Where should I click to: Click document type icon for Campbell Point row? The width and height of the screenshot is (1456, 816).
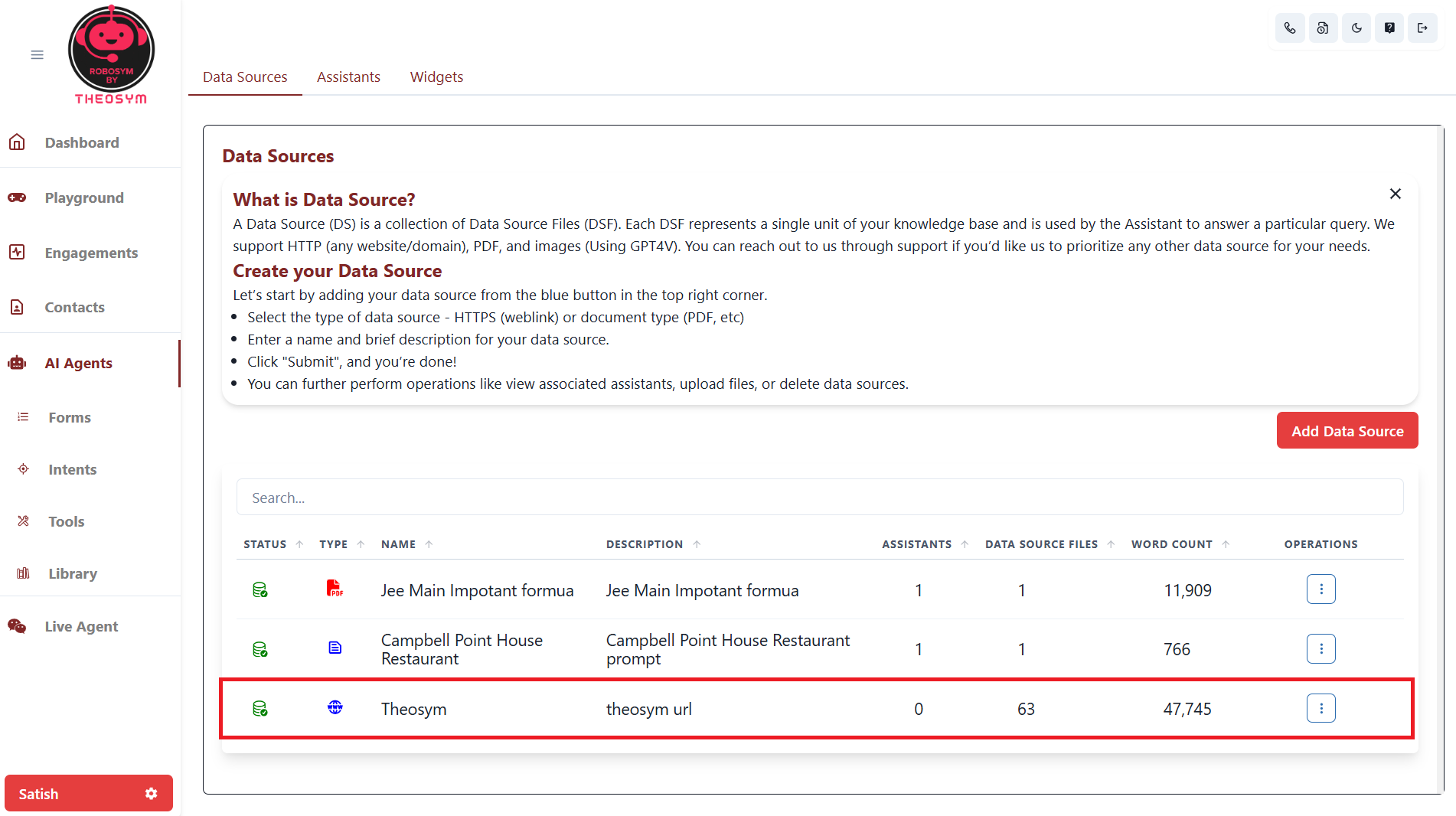tap(335, 648)
